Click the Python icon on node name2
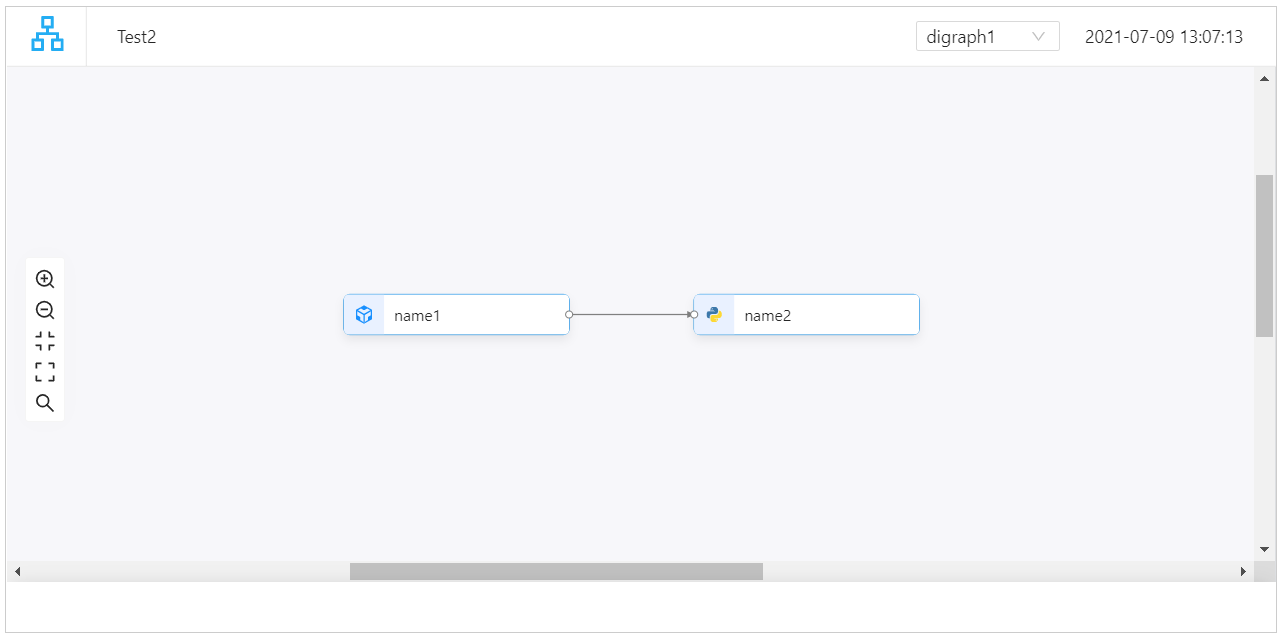The image size is (1283, 642). click(714, 314)
